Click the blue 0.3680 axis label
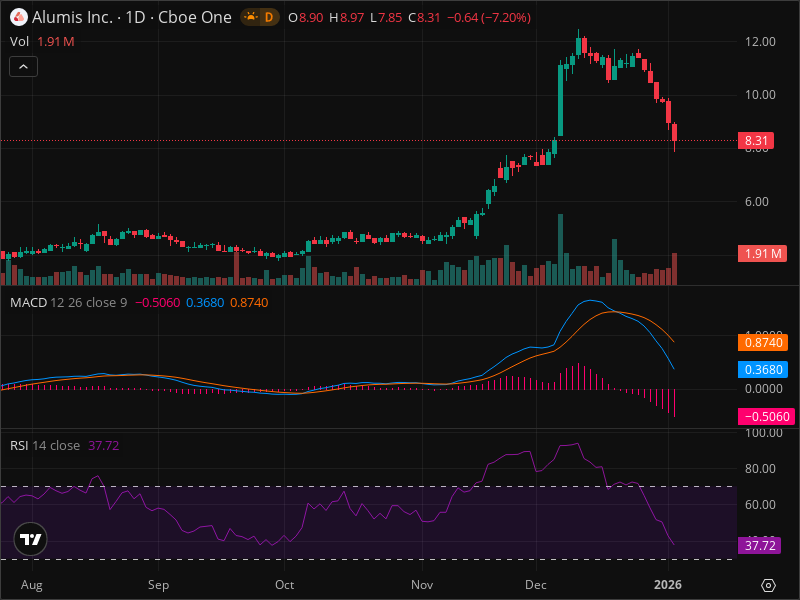800x600 pixels. (x=763, y=369)
